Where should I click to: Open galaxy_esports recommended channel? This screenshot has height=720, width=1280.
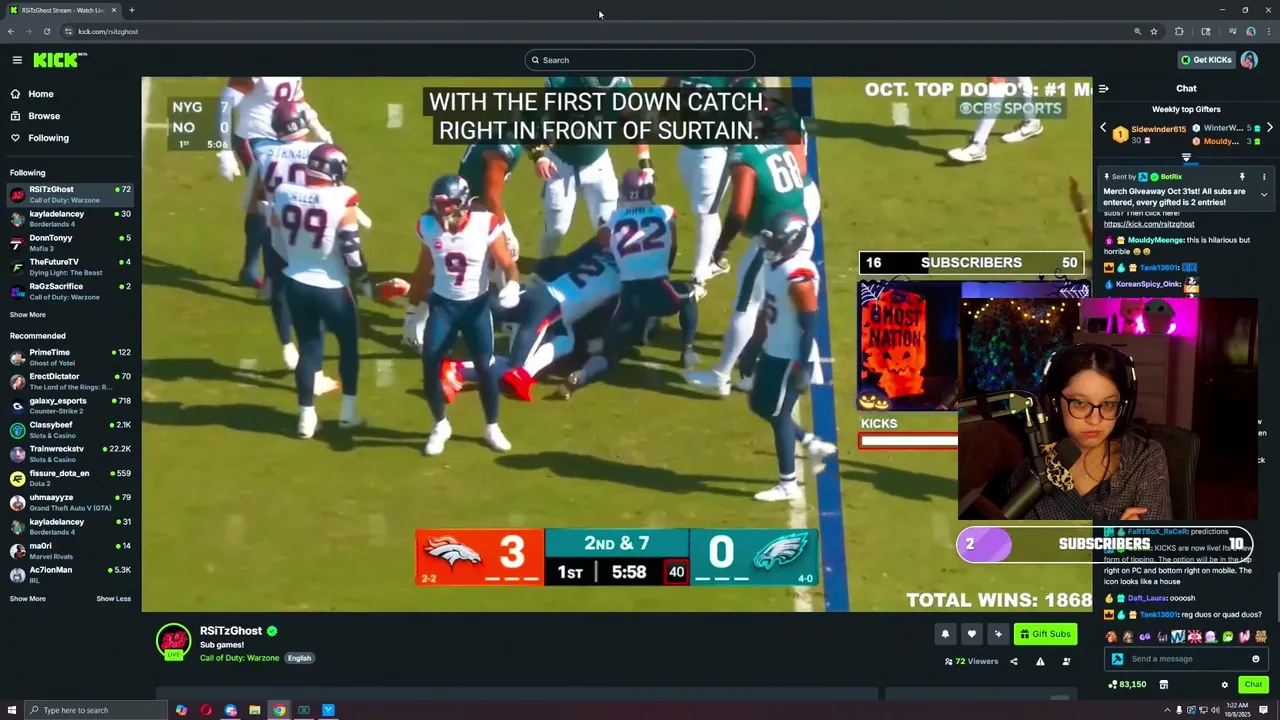coord(70,405)
